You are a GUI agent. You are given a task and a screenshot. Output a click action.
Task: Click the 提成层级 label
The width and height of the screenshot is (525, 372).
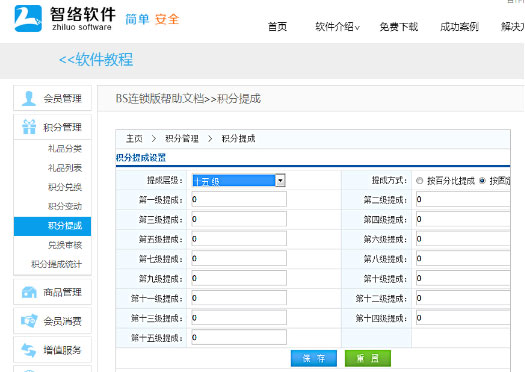tap(165, 180)
